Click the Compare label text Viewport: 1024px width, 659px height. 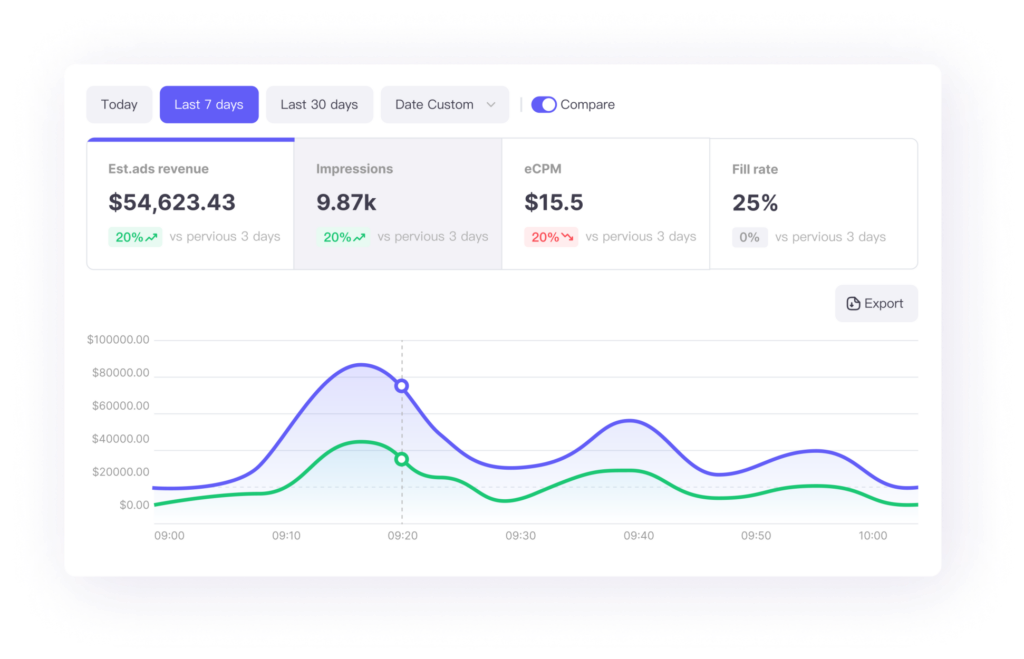click(587, 105)
